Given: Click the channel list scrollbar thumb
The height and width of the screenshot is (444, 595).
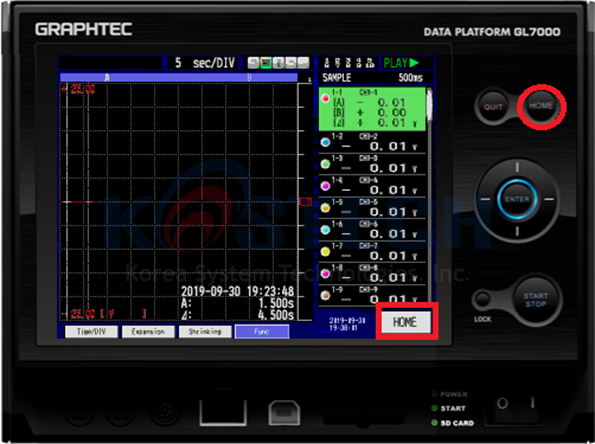Looking at the screenshot, I should [430, 104].
